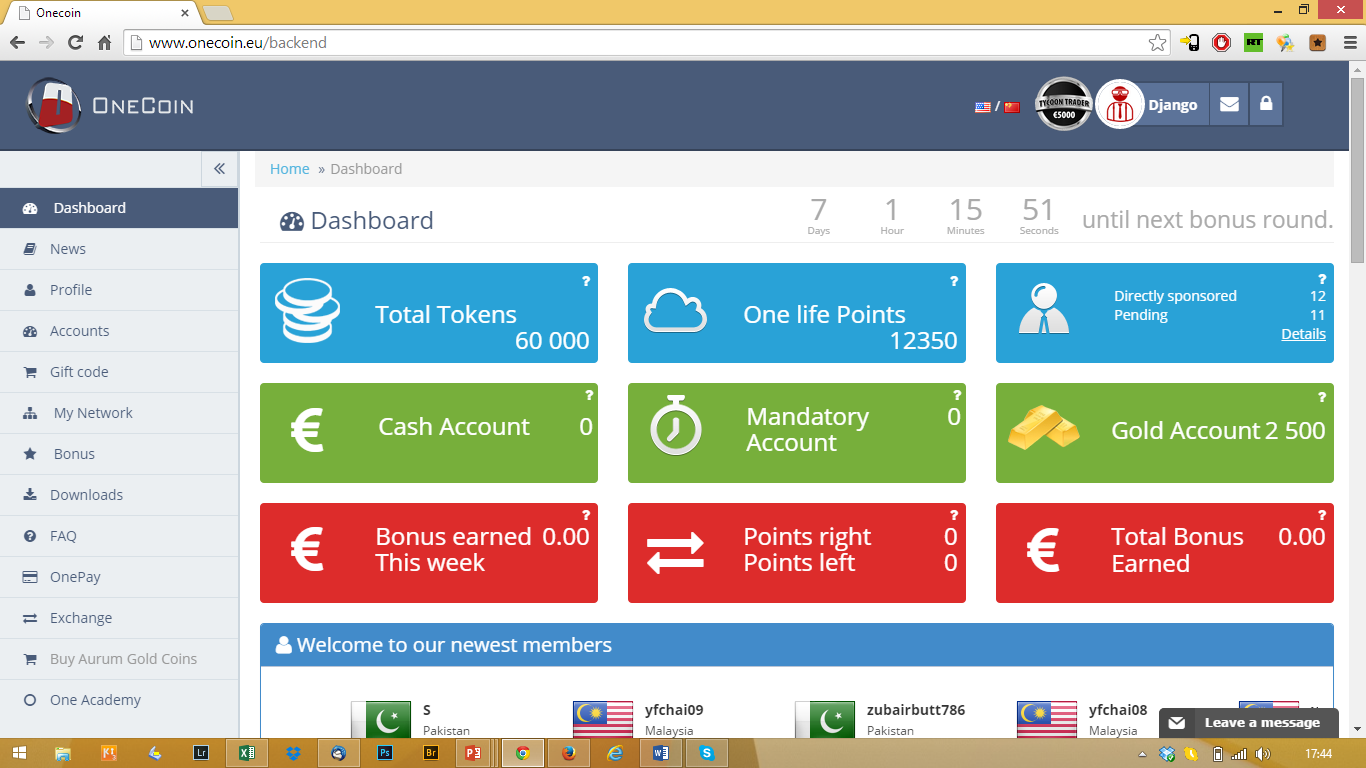Click help question mark on One life Points
The width and height of the screenshot is (1366, 768).
click(954, 281)
